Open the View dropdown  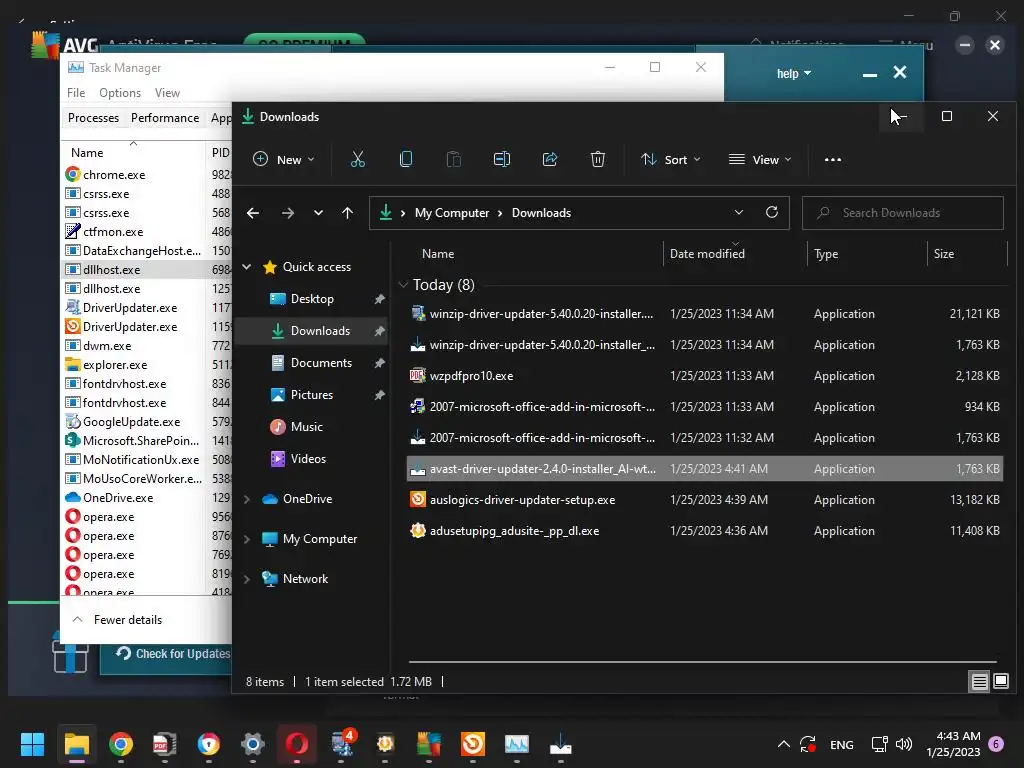coord(760,159)
